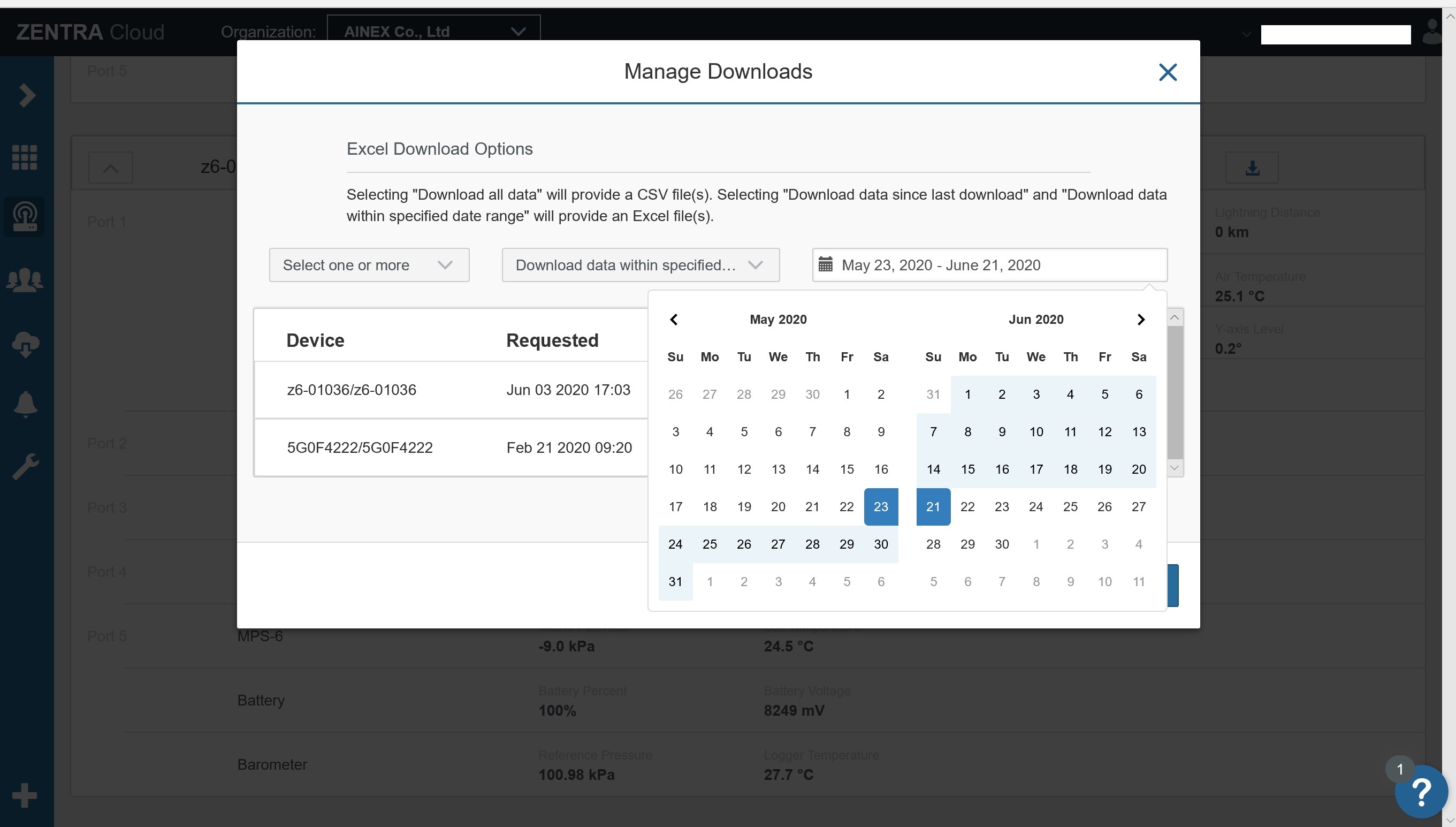Click Jun 03 2020 17:03 requested cell
1456x827 pixels.
[x=568, y=390]
